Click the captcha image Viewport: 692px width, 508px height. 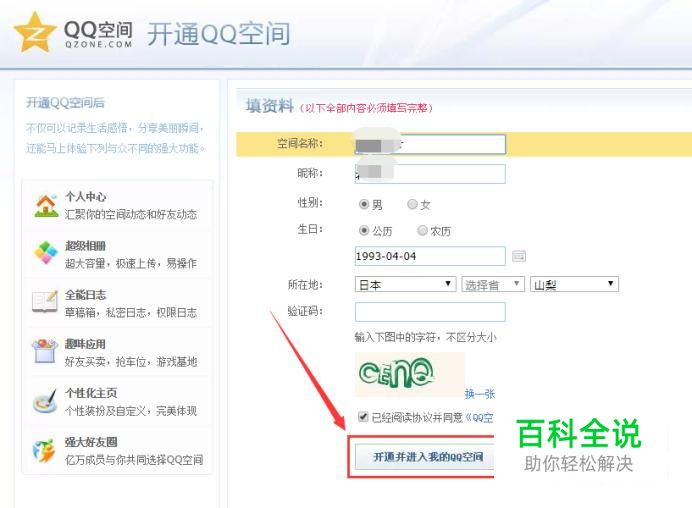tap(410, 374)
